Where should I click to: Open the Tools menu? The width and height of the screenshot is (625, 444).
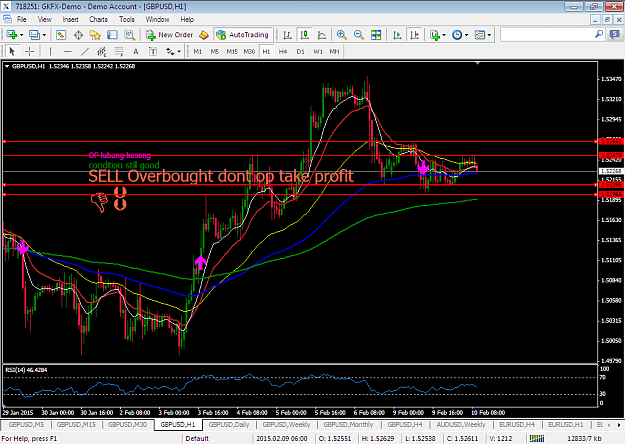[x=127, y=20]
